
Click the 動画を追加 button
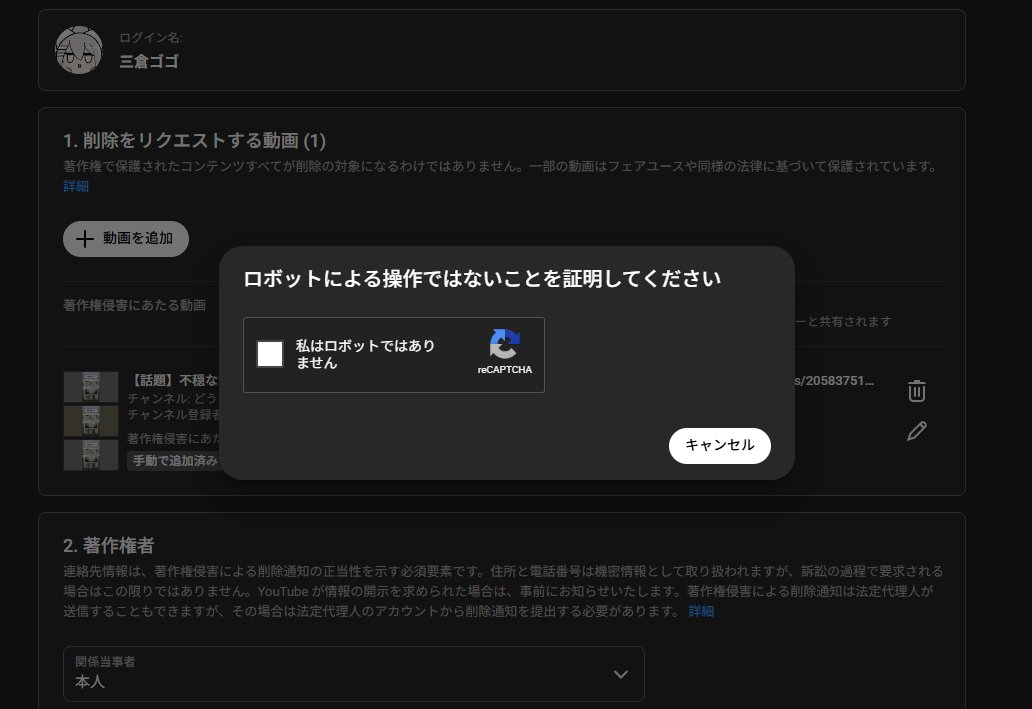click(126, 238)
